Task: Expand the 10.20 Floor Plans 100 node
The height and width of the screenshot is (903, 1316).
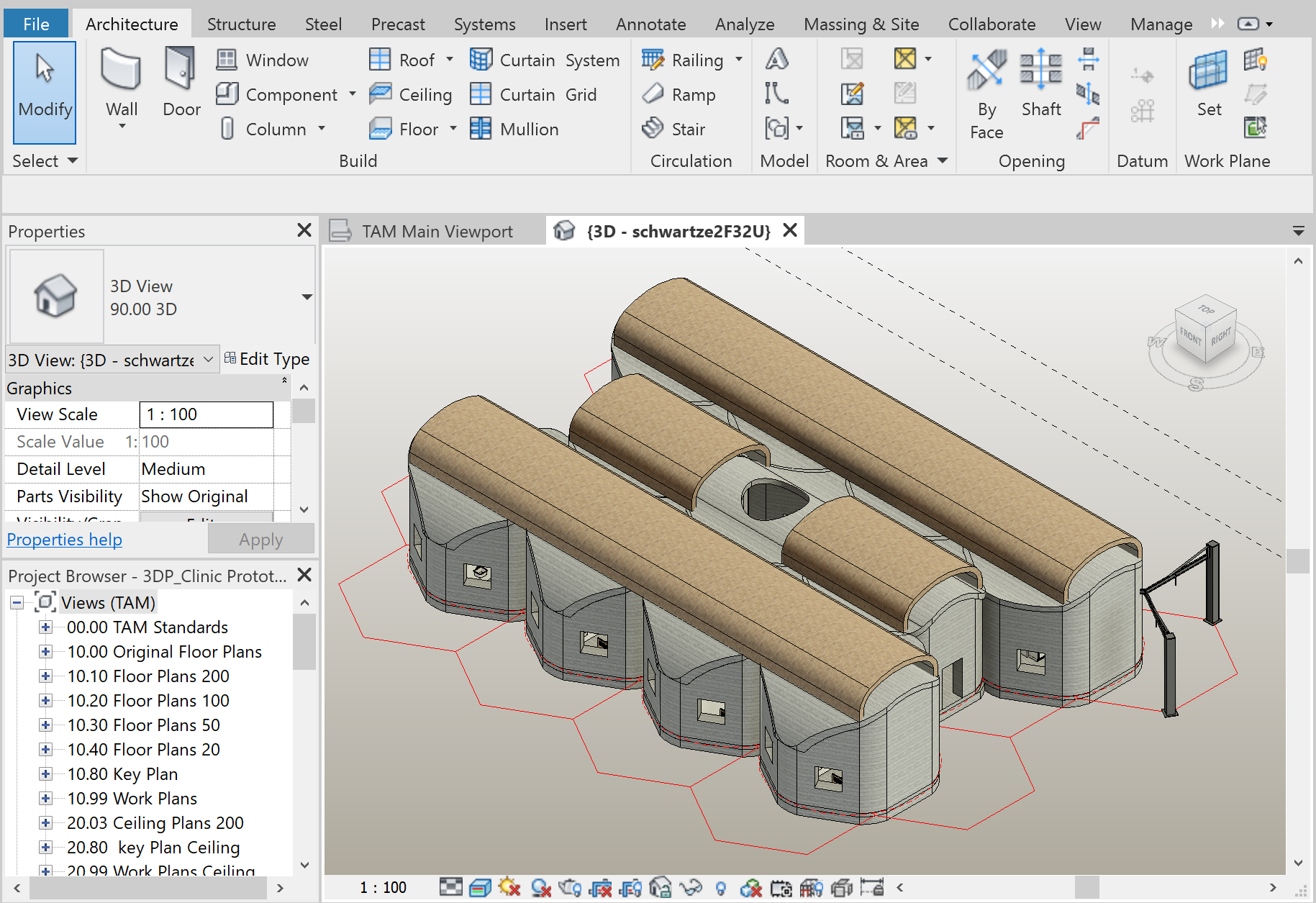Action: point(46,700)
